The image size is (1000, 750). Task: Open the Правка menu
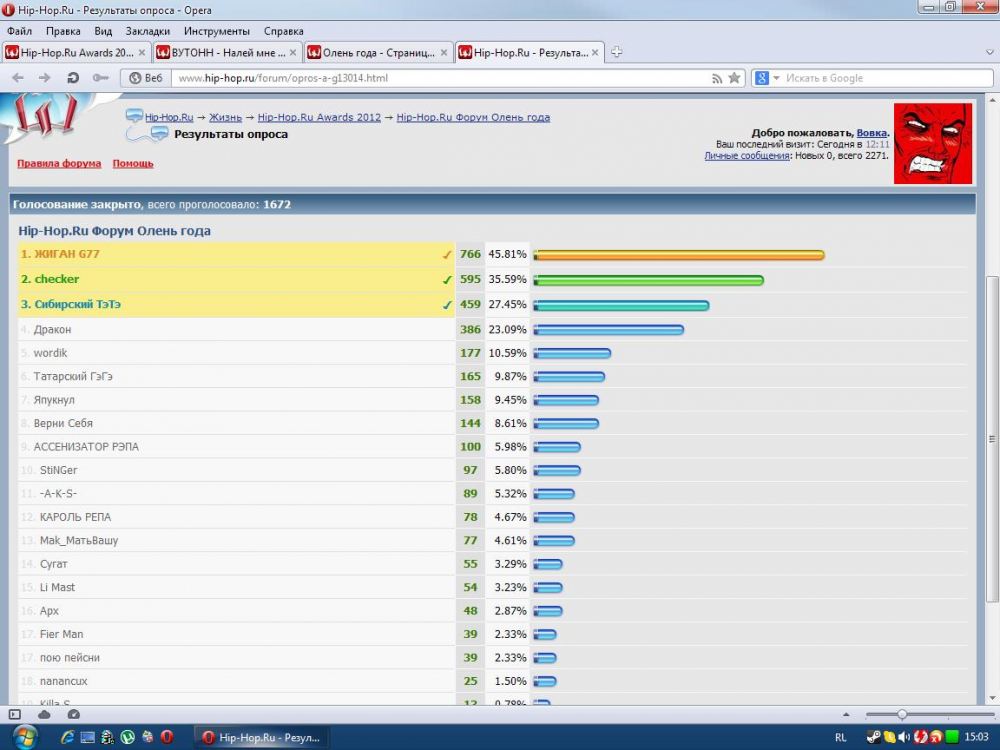[63, 31]
